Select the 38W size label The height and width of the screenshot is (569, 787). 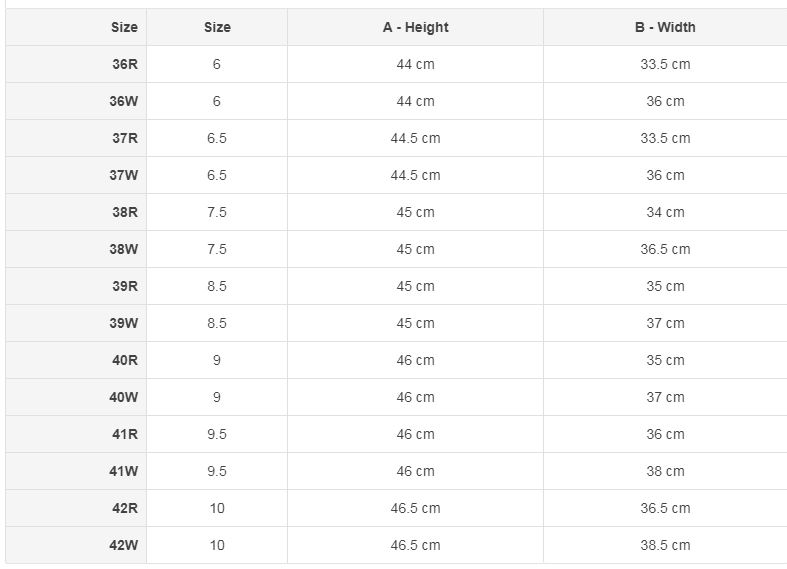pos(123,249)
